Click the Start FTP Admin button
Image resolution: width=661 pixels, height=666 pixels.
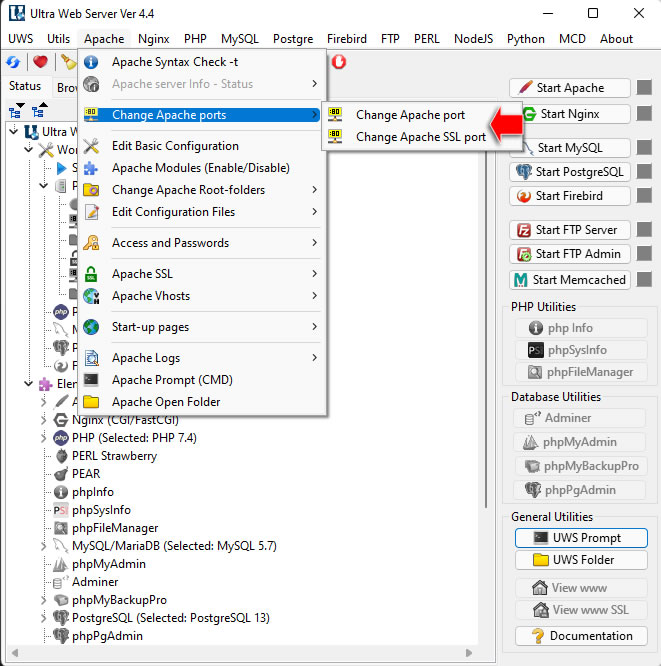click(x=570, y=254)
